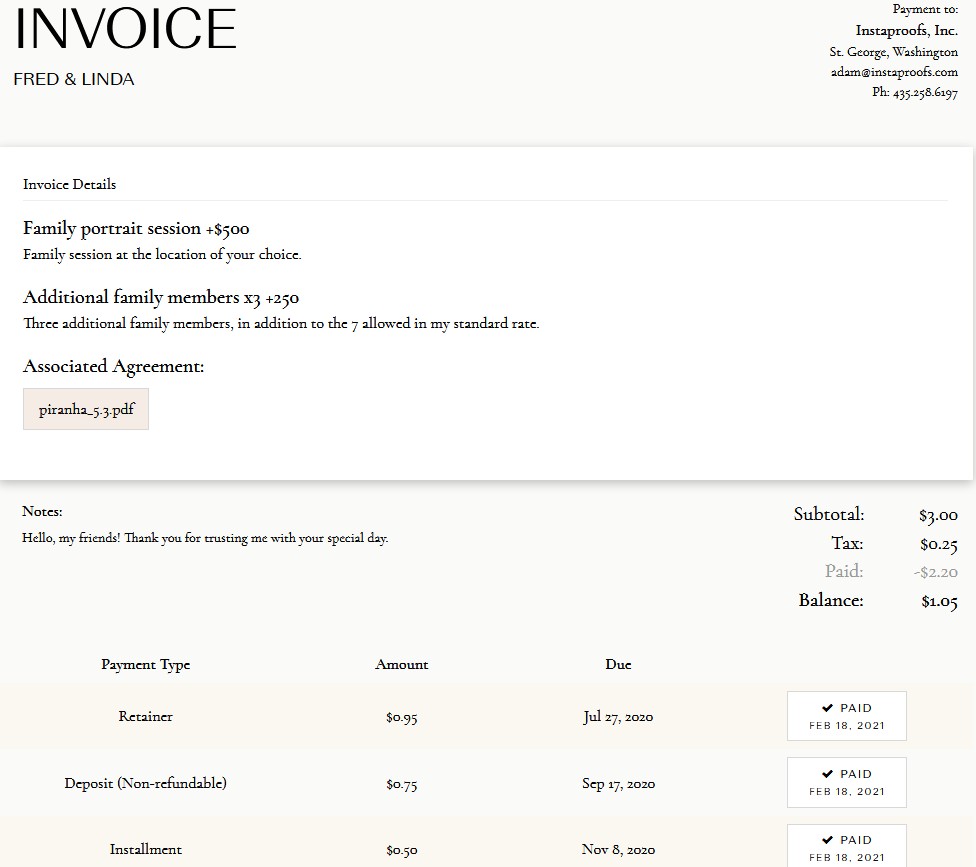
Task: Click the Notes label
Action: 42,511
